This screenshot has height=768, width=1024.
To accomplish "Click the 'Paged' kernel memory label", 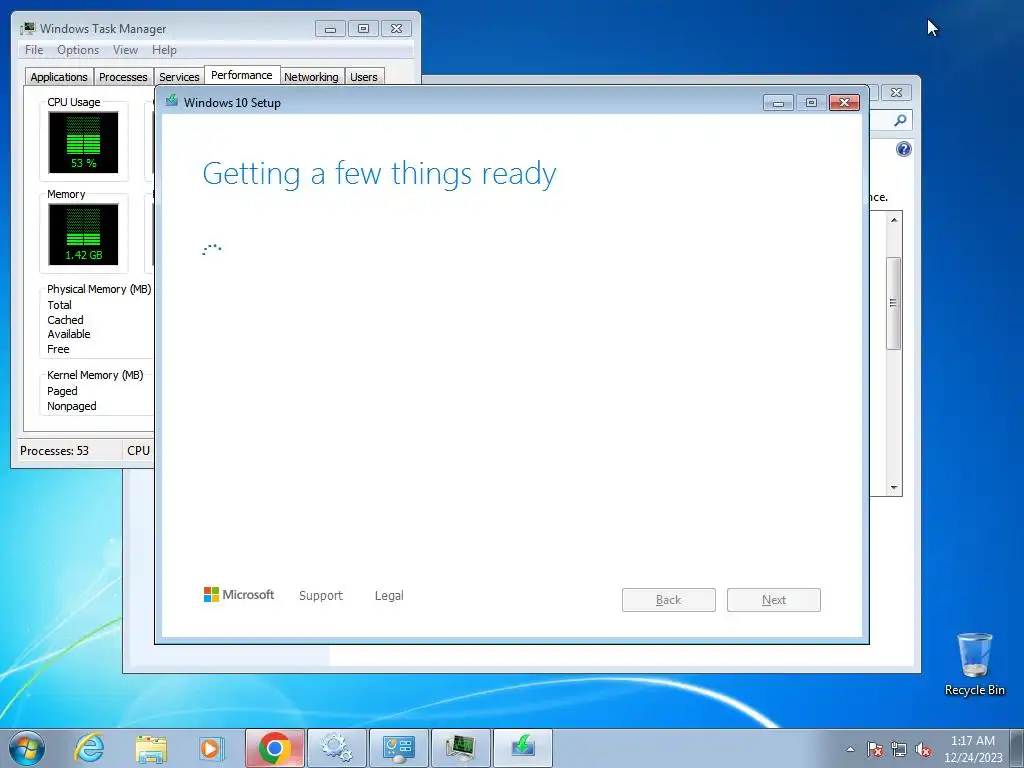I will click(x=62, y=391).
